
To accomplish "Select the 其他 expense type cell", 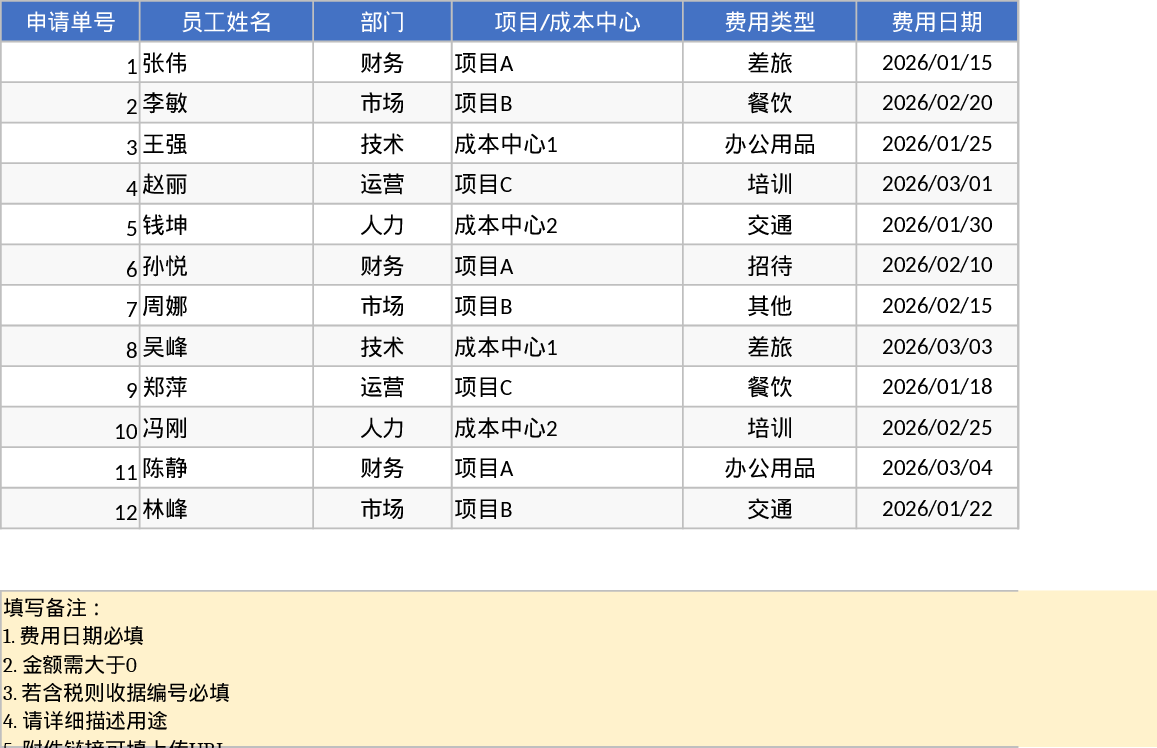I will point(769,306).
